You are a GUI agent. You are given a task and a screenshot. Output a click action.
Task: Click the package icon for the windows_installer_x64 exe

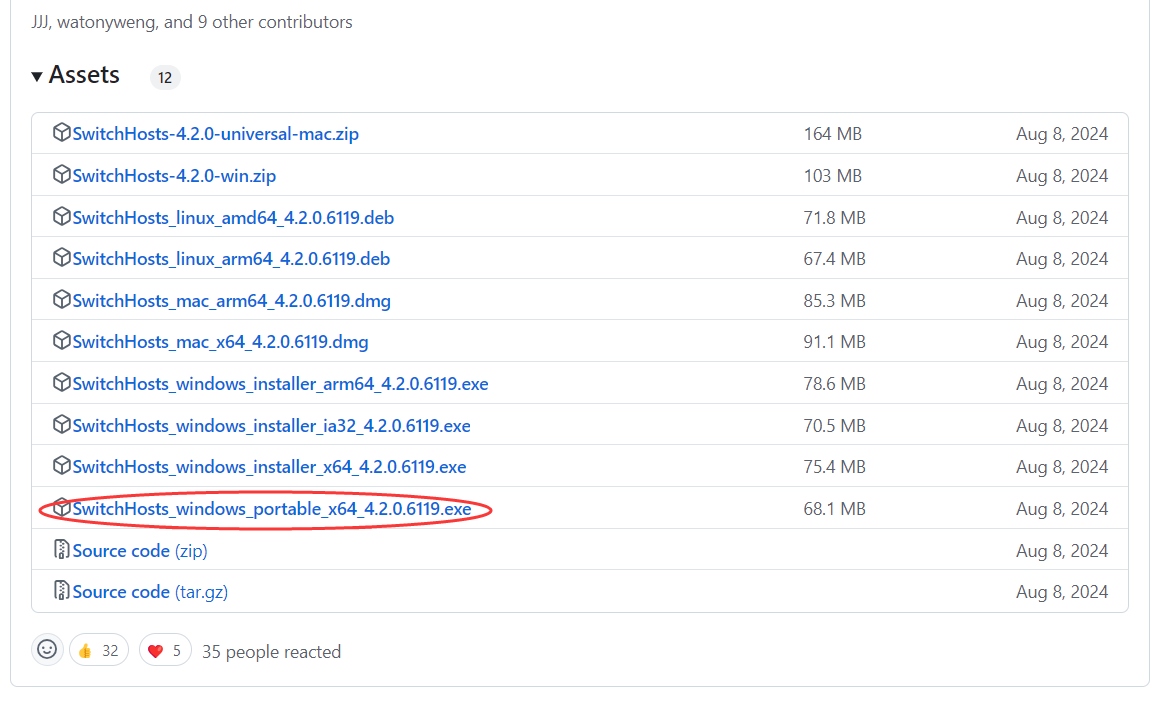[62, 466]
